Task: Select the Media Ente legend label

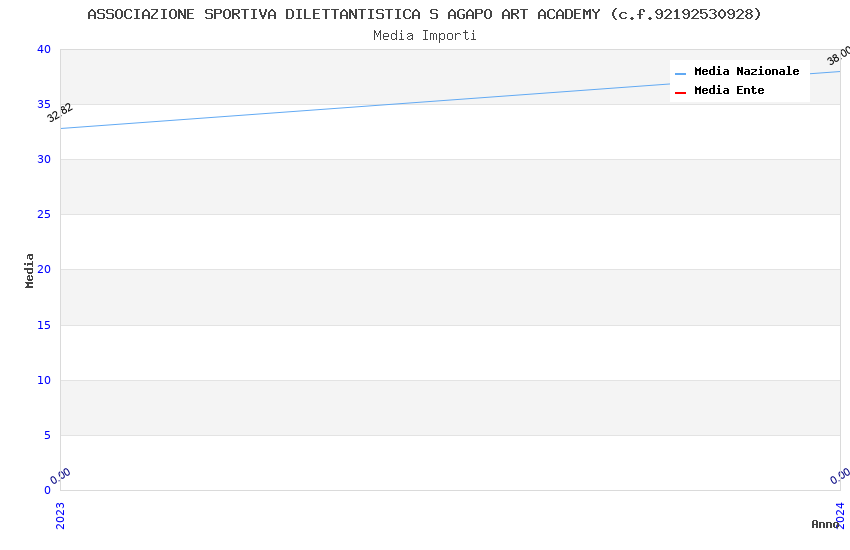Action: tap(729, 90)
